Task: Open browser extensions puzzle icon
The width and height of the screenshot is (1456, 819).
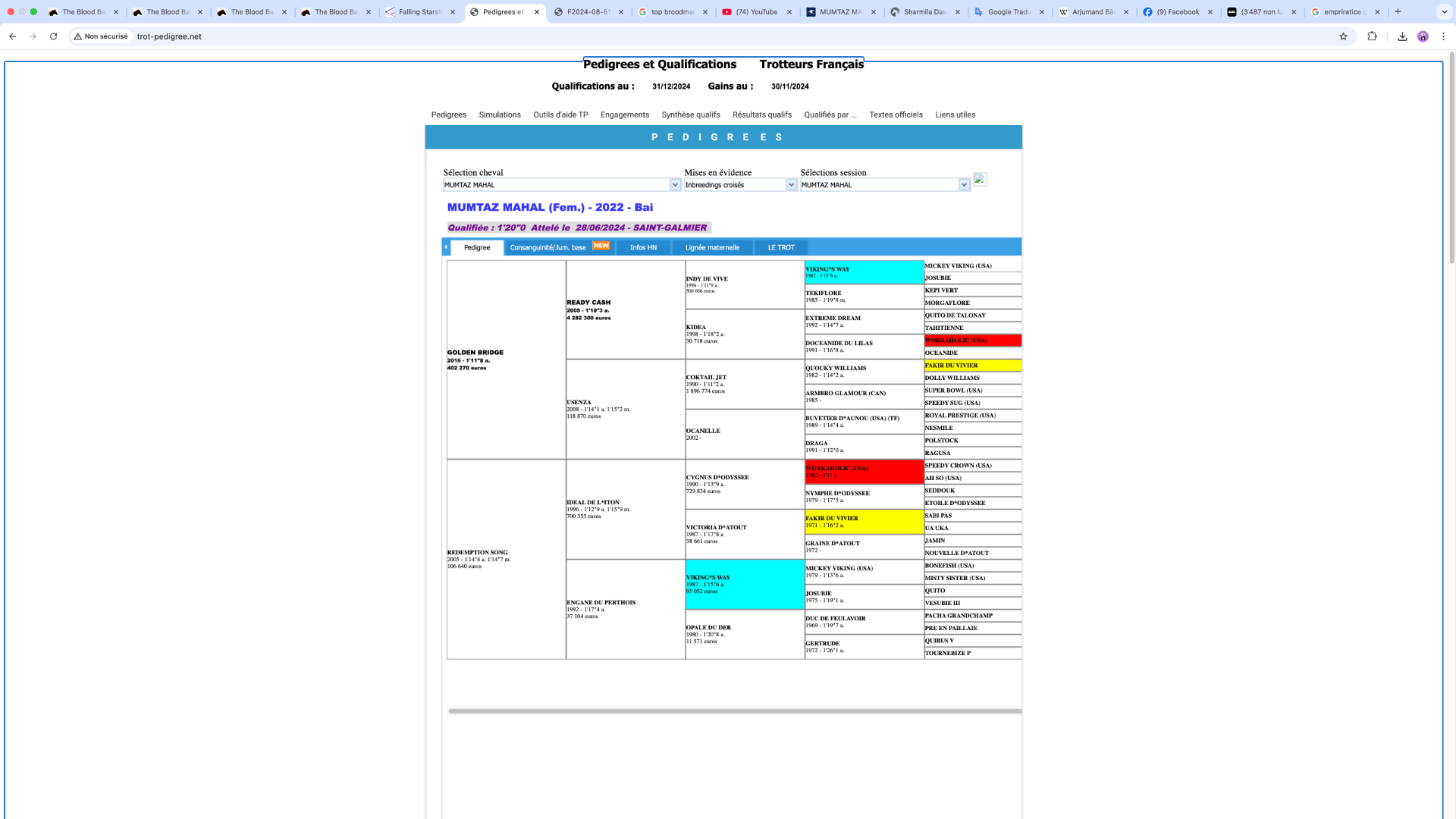Action: (1372, 36)
